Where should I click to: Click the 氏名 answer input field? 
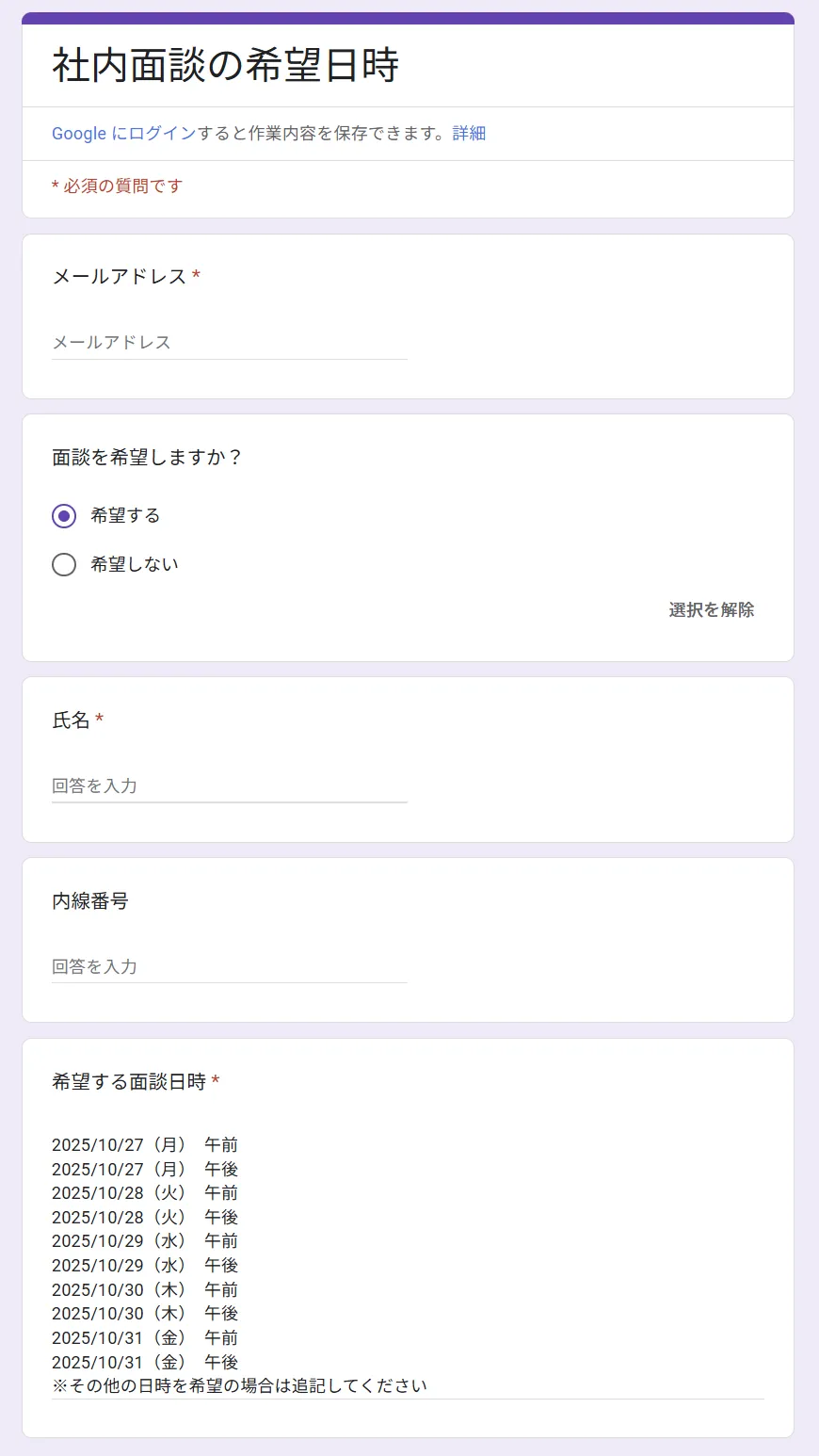[x=229, y=786]
